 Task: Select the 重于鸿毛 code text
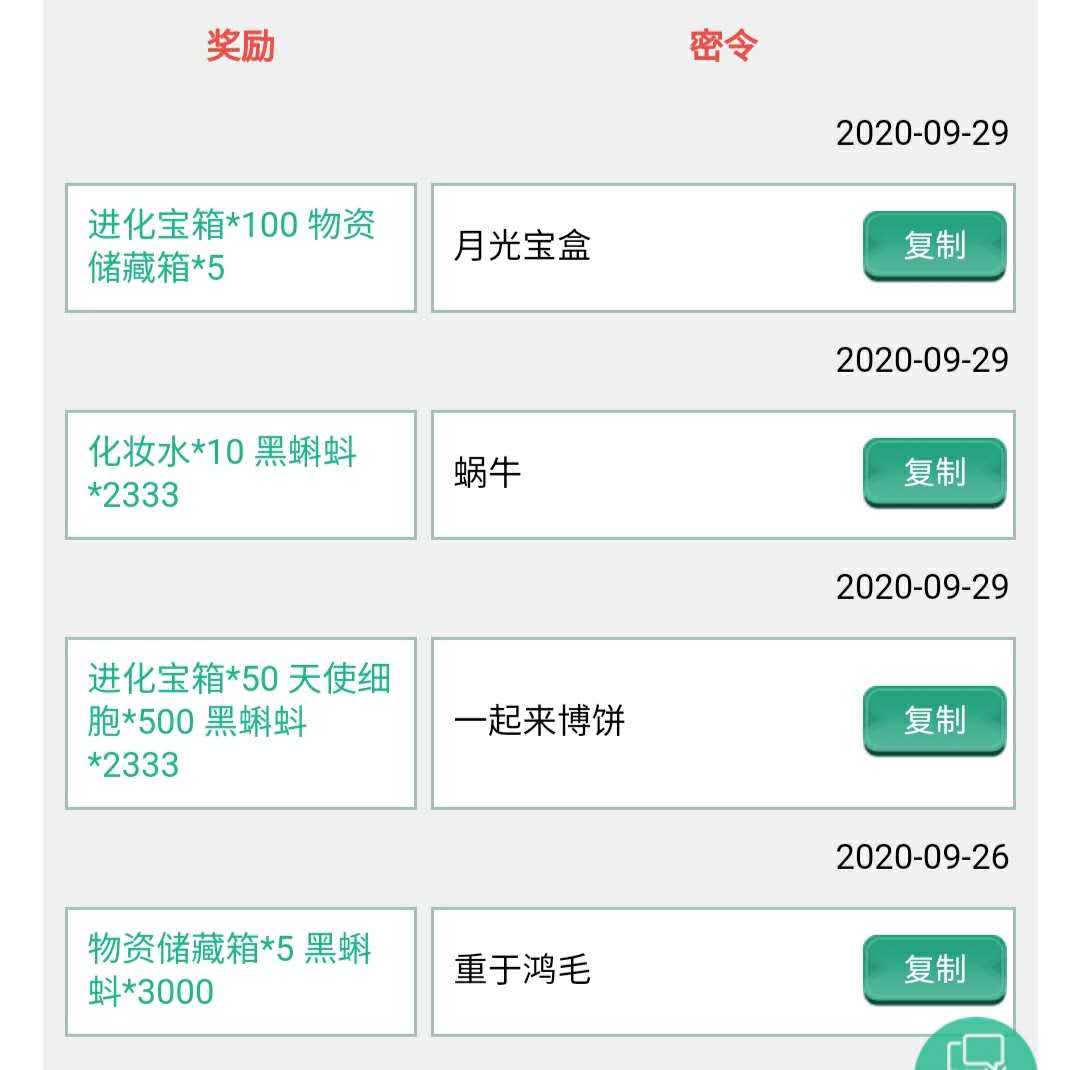(522, 970)
